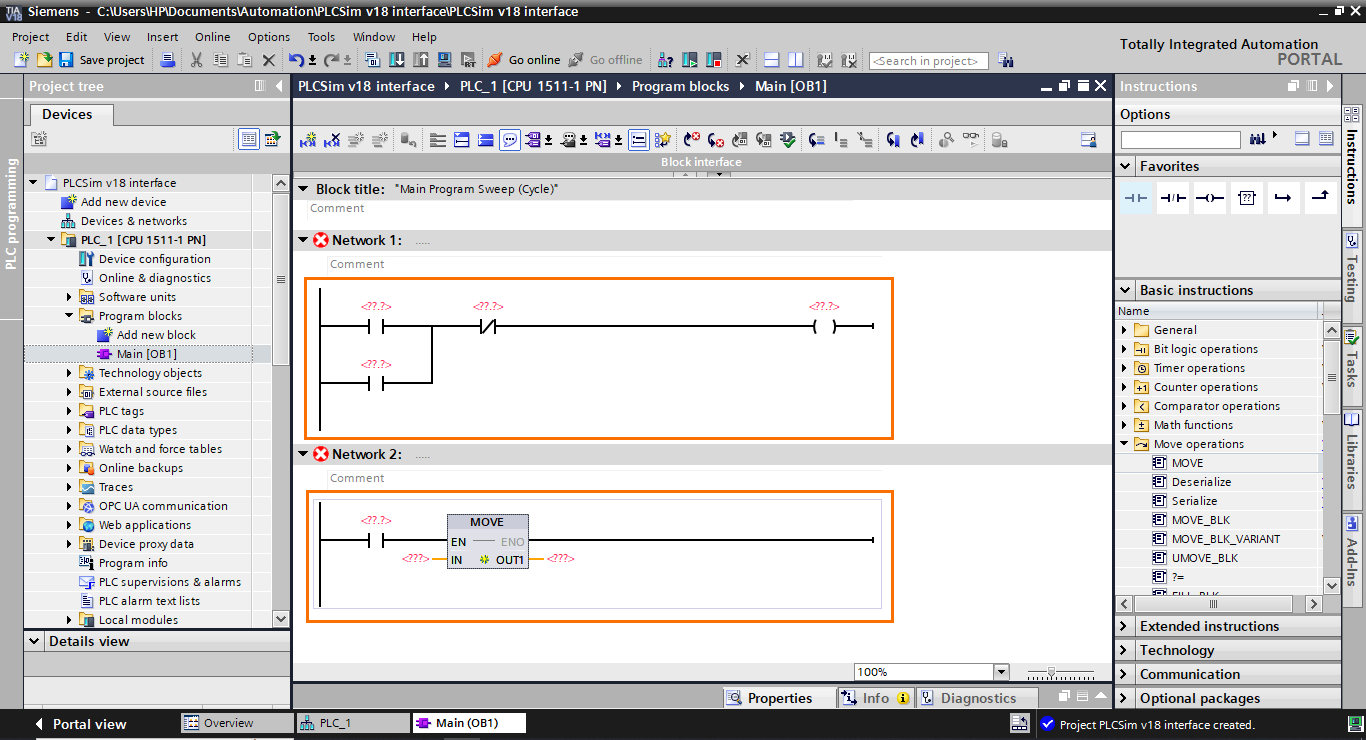Click the cut scissors icon
1366x740 pixels.
coord(197,60)
